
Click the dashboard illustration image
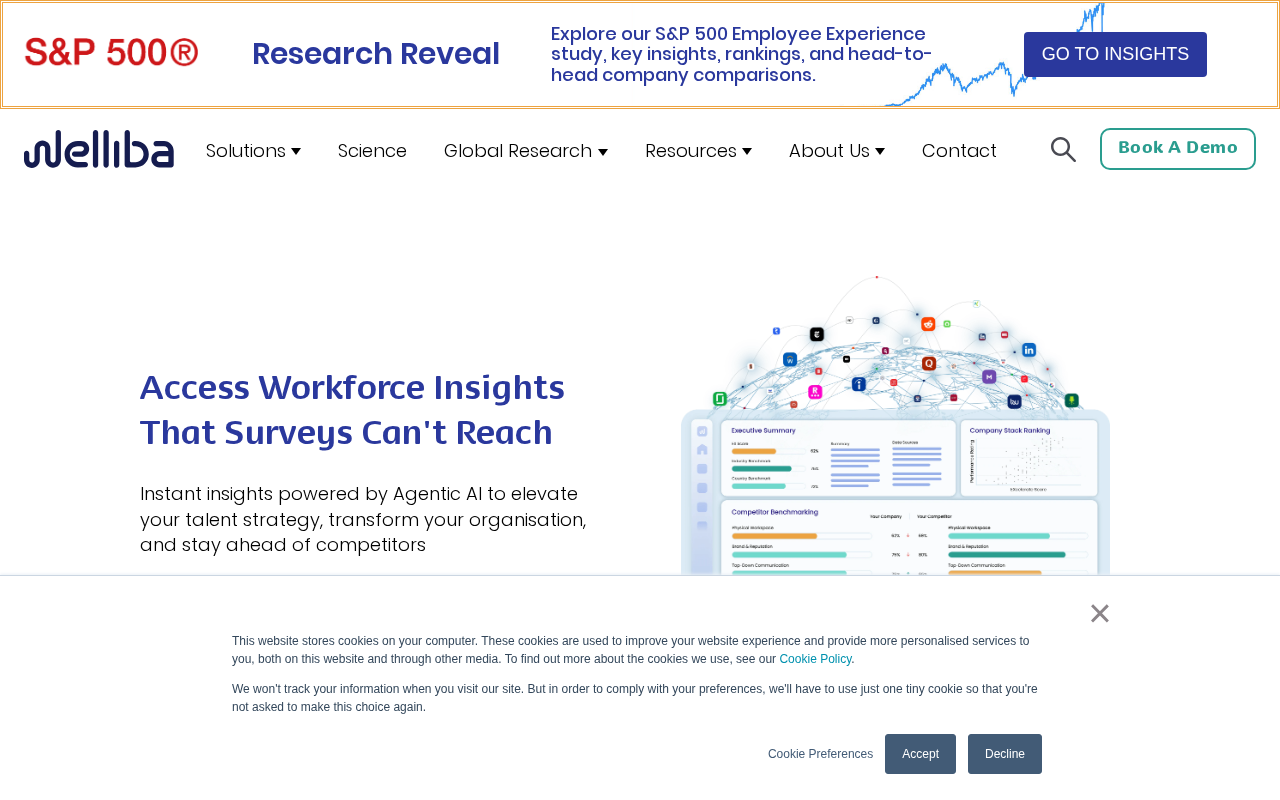pyautogui.click(x=895, y=425)
